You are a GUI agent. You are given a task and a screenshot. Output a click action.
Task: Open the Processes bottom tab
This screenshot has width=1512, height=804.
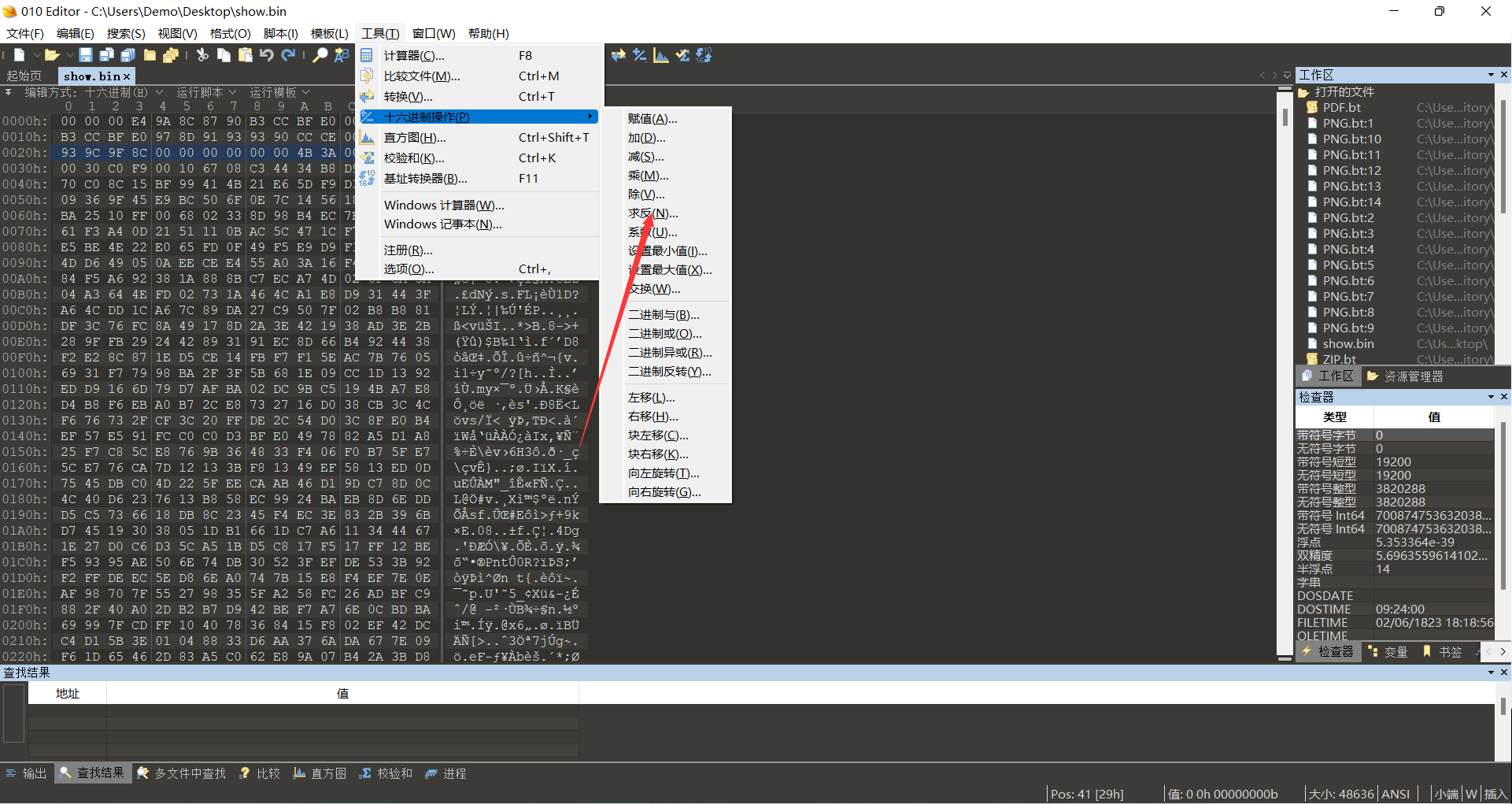[445, 773]
